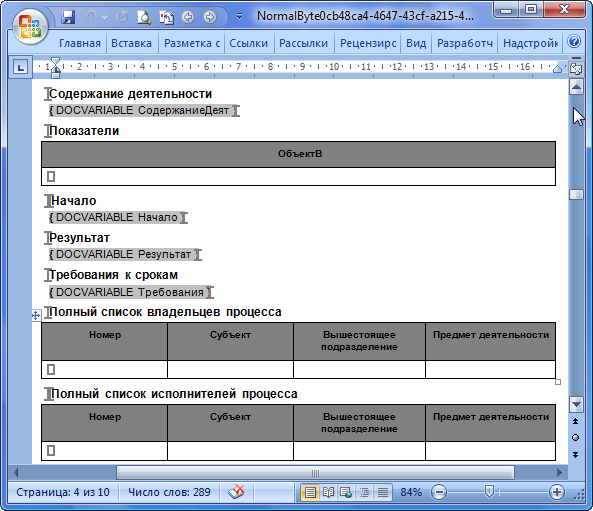Click the DOCVARIABLE Результат field
The image size is (593, 511).
[125, 254]
